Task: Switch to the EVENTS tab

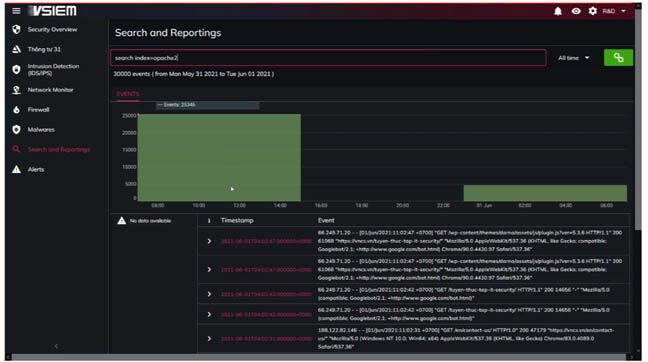Action: pos(128,94)
